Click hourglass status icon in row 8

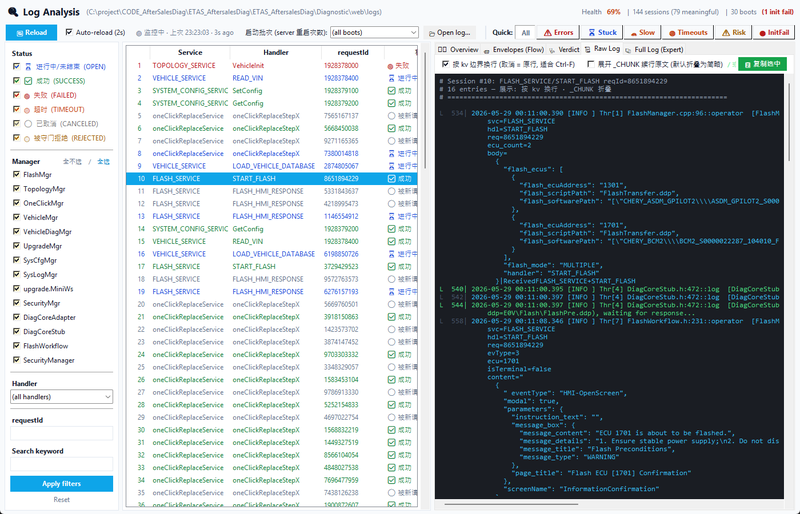click(x=391, y=154)
